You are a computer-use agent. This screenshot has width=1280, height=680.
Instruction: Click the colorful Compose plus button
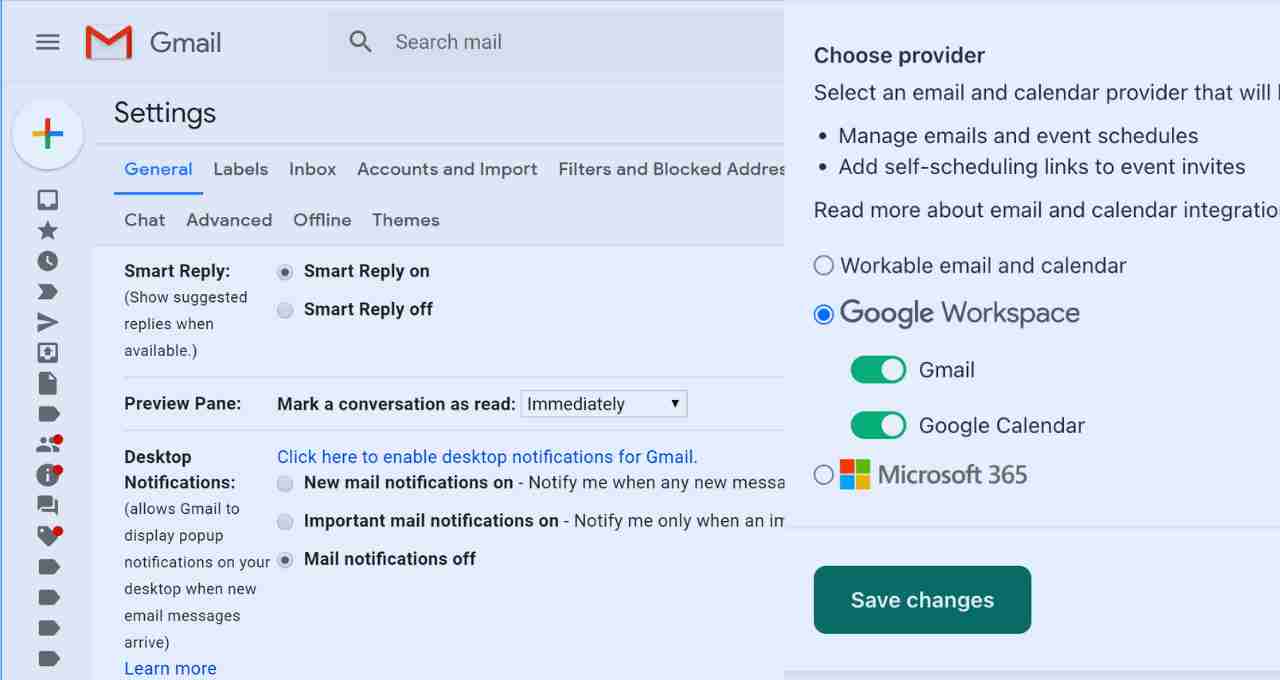pos(47,133)
